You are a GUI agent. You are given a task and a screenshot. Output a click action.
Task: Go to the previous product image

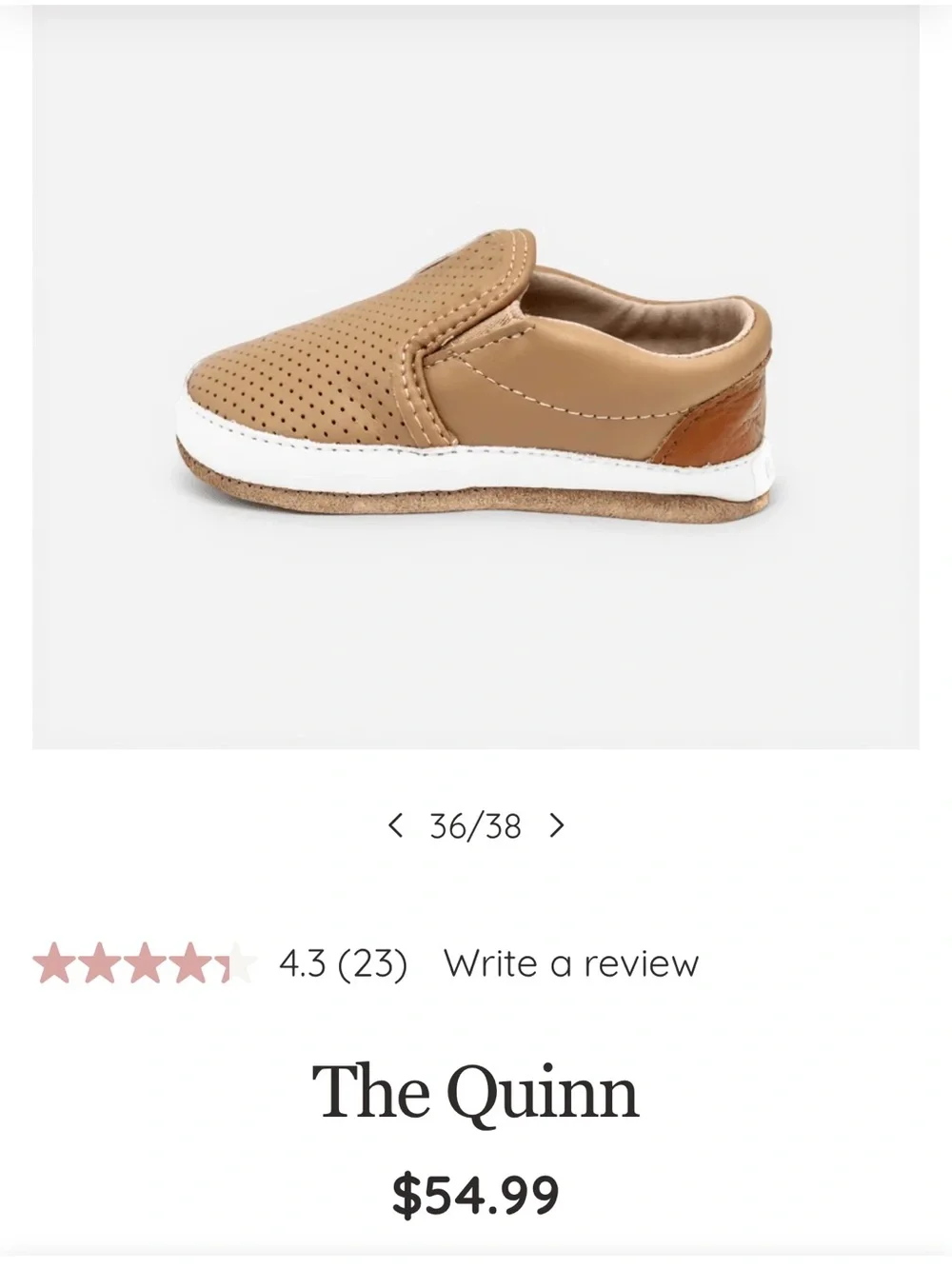pos(396,825)
